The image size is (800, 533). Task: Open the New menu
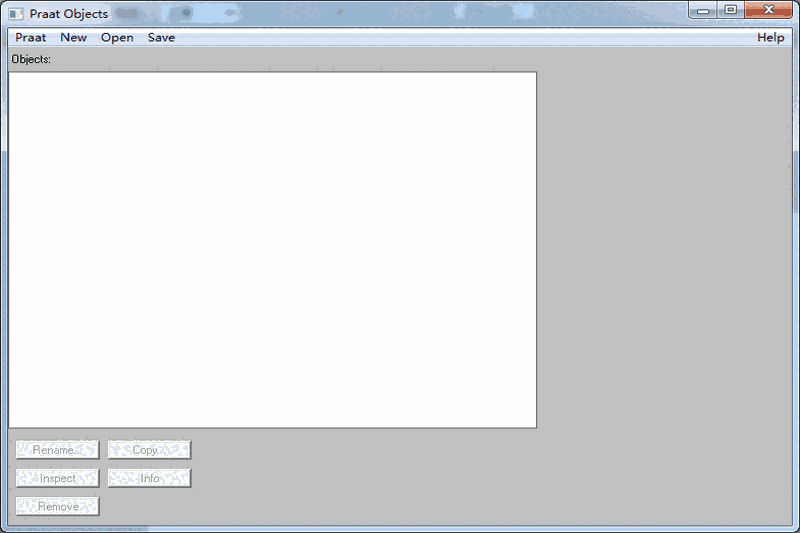73,37
